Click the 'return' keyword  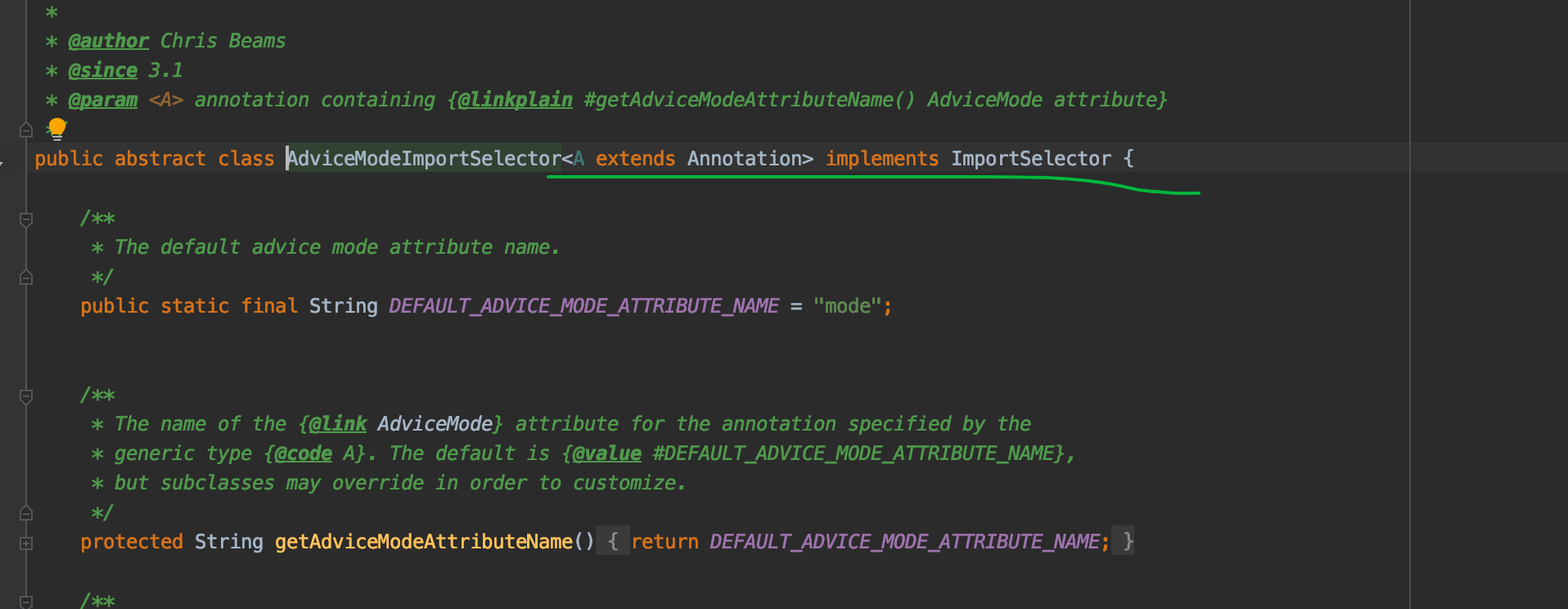[x=665, y=542]
